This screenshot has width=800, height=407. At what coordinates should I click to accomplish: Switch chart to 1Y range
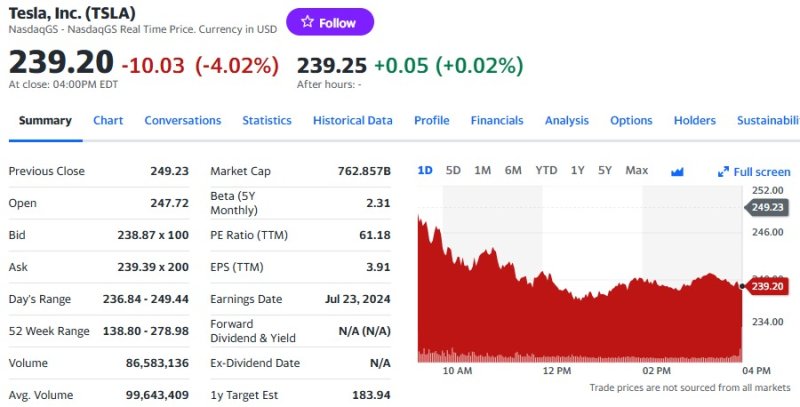click(x=577, y=171)
